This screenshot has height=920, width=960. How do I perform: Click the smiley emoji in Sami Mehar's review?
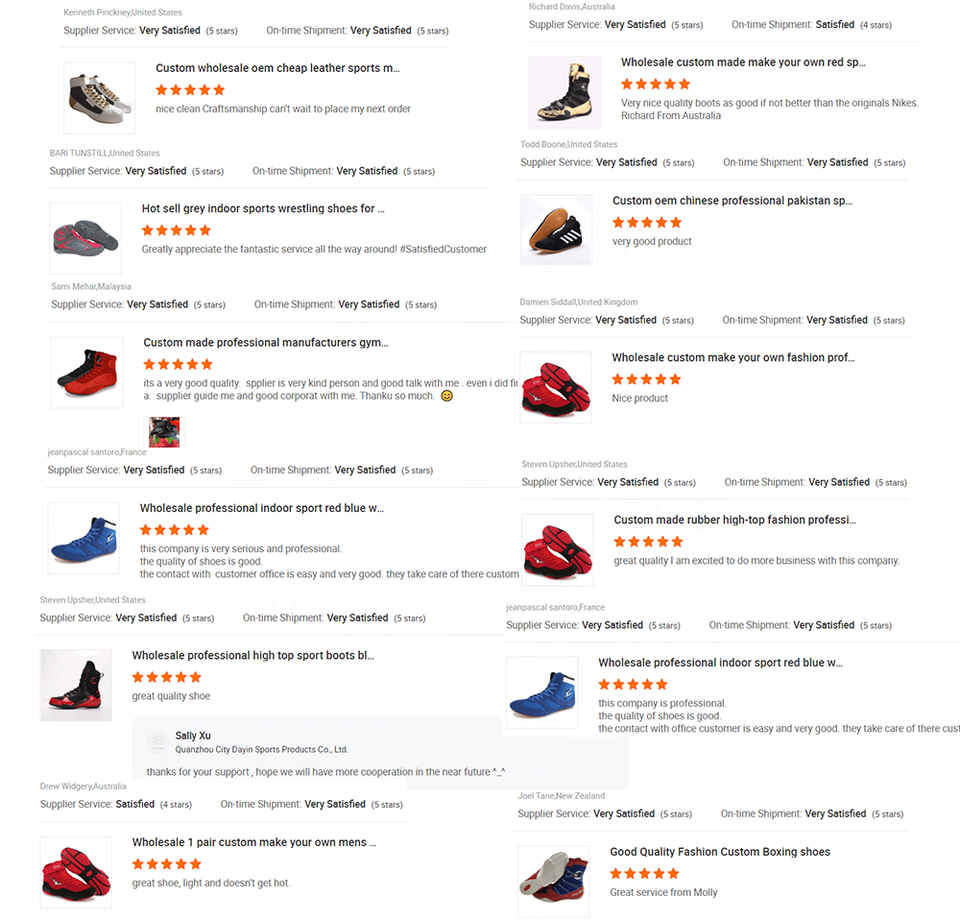(447, 396)
